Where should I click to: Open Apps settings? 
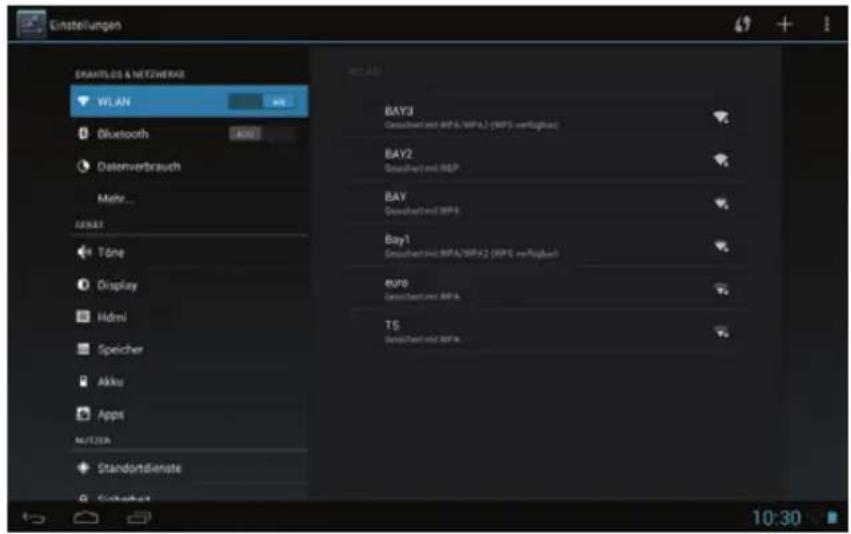point(189,414)
